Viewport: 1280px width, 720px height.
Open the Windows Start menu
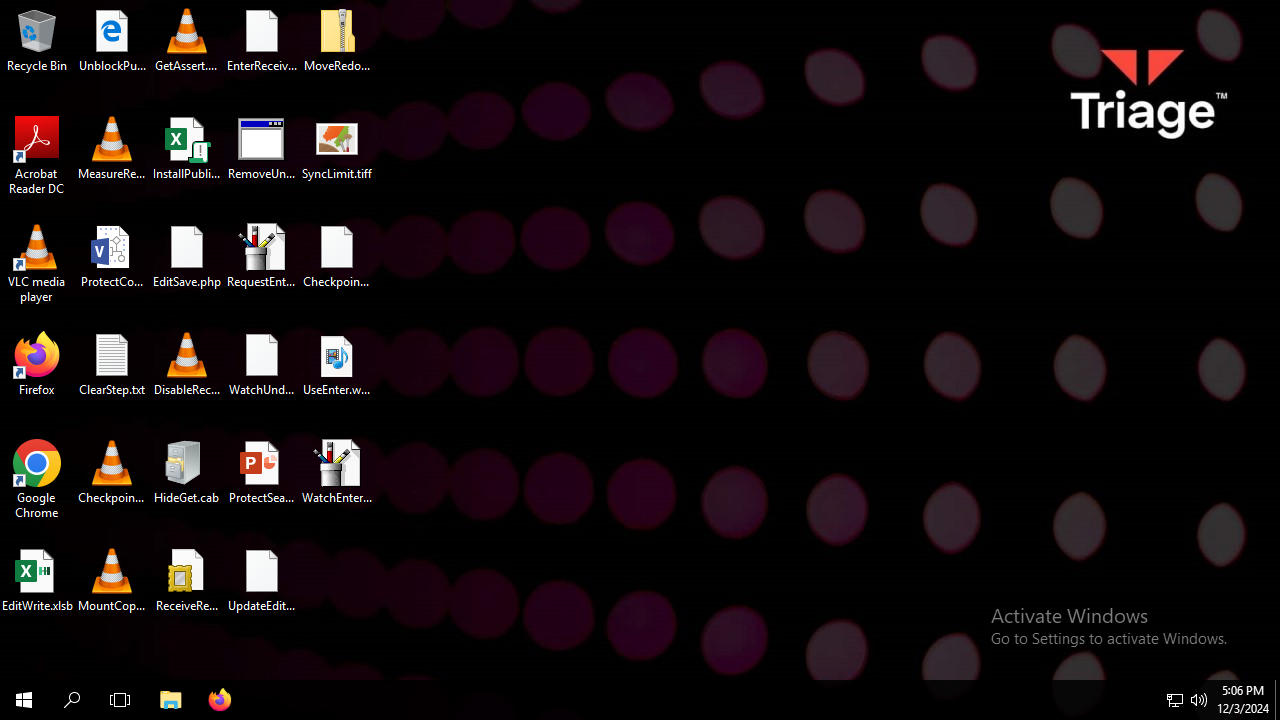[x=24, y=700]
